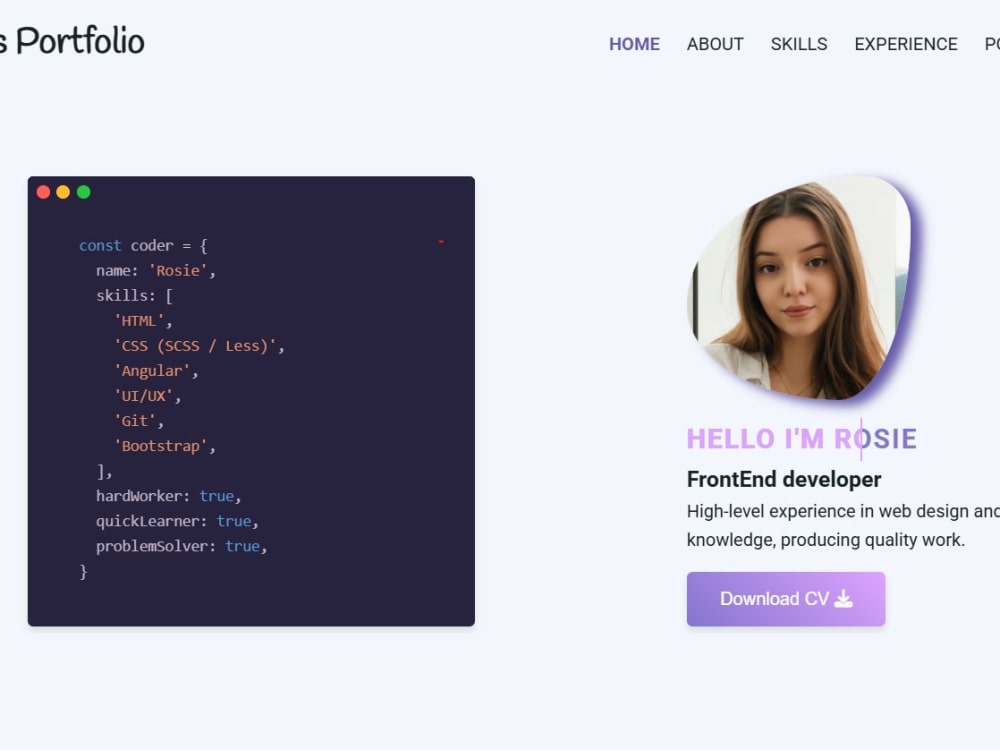Click the 'Angular' skill string
This screenshot has width=1000, height=750.
click(156, 371)
